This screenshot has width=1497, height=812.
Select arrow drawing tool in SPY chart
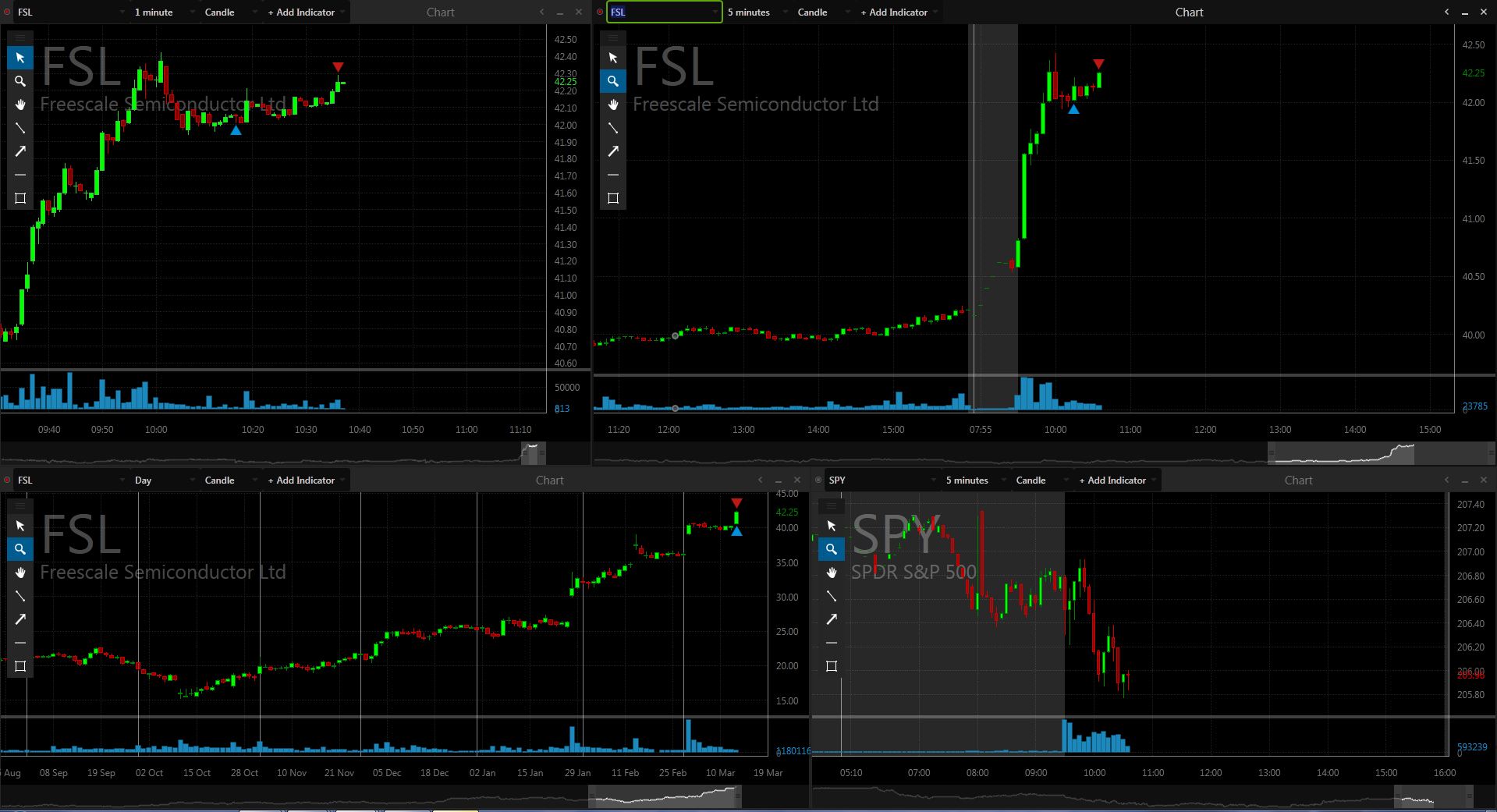point(832,619)
